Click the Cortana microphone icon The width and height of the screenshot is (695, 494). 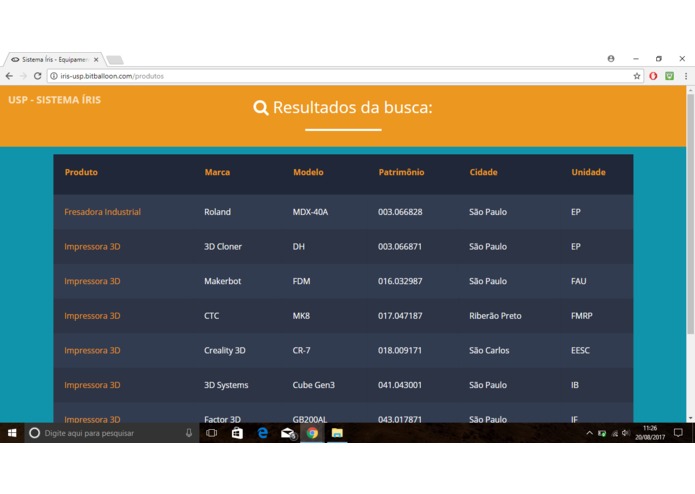coord(189,433)
